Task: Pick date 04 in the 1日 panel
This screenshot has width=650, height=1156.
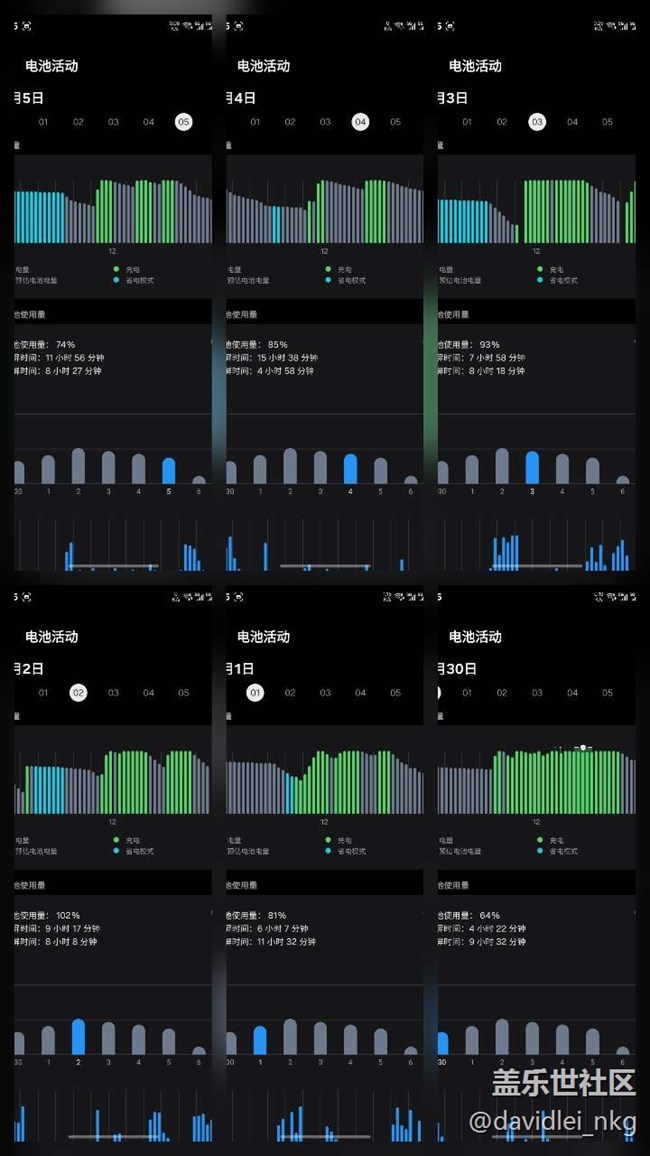Action: point(360,693)
